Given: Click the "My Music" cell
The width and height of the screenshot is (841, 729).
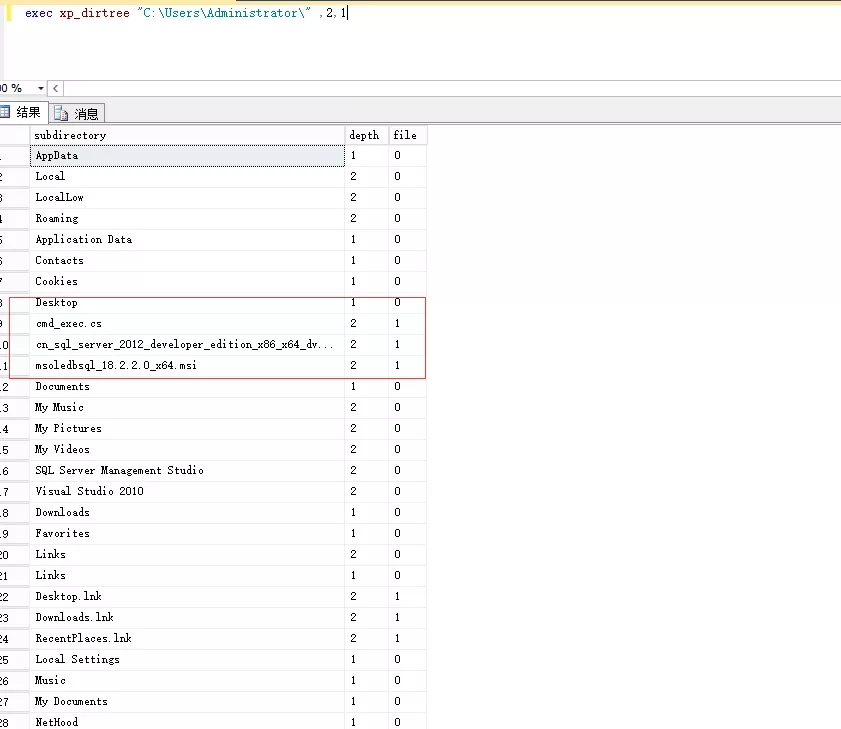Looking at the screenshot, I should coord(187,407).
